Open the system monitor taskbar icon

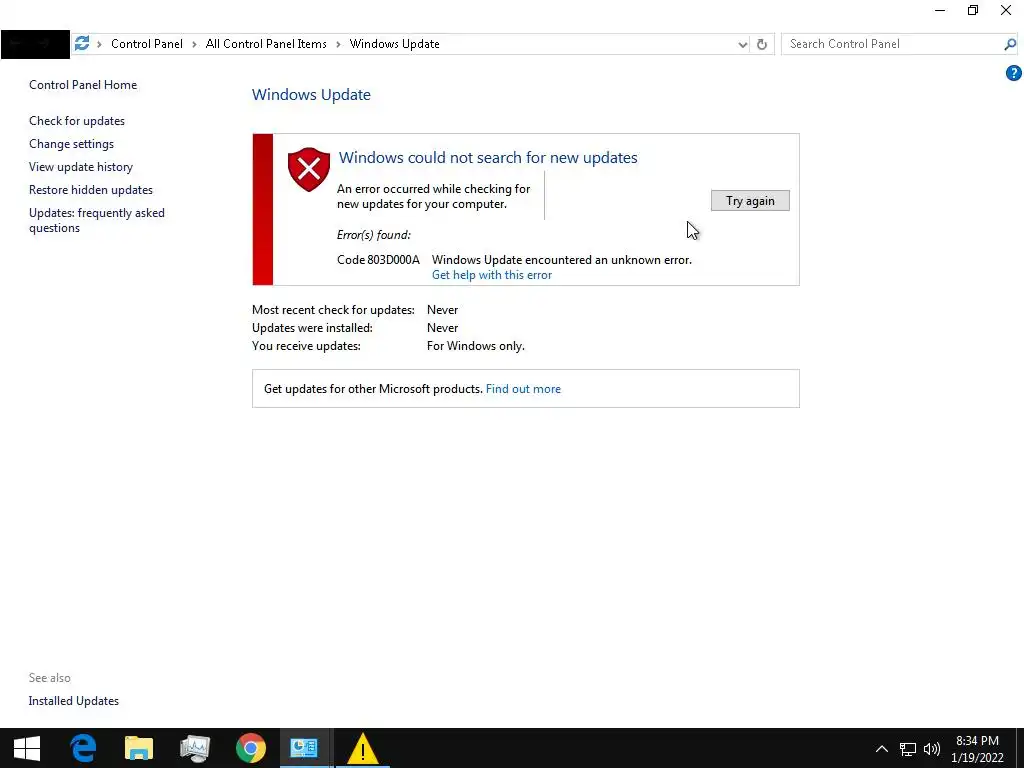(x=195, y=748)
